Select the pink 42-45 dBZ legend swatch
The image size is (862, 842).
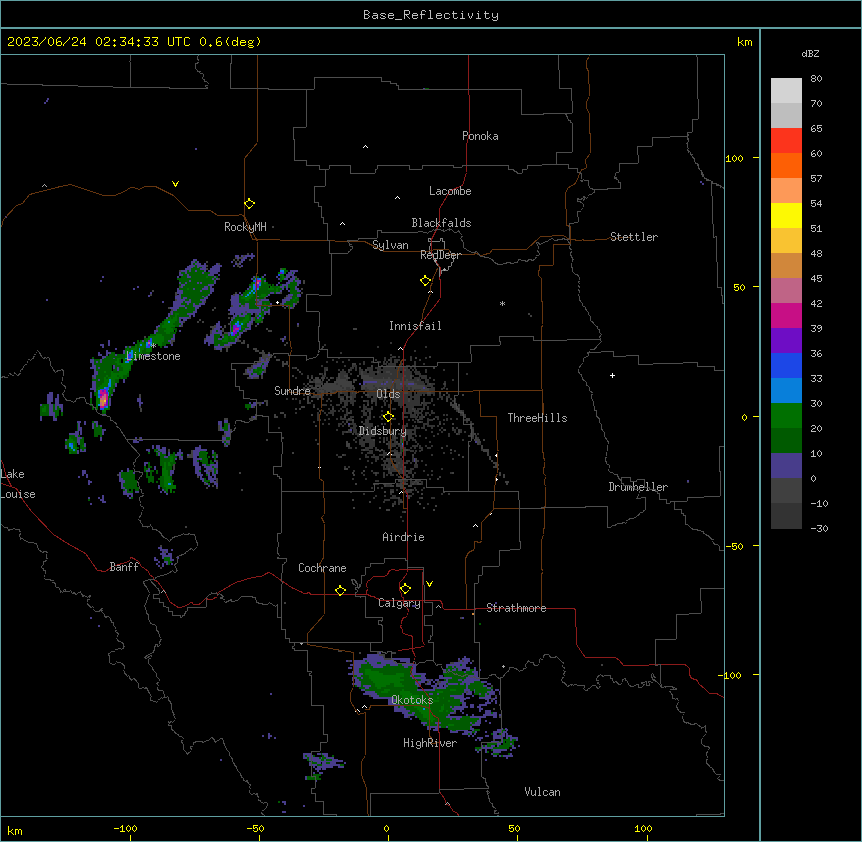786,291
